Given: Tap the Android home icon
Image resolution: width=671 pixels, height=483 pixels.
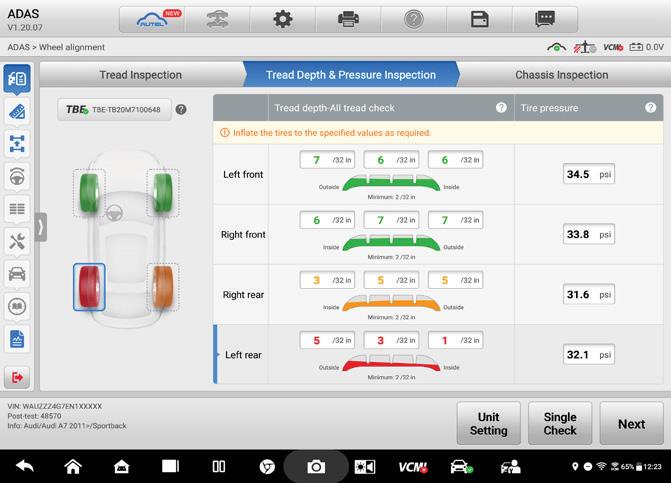Looking at the screenshot, I should [x=73, y=466].
